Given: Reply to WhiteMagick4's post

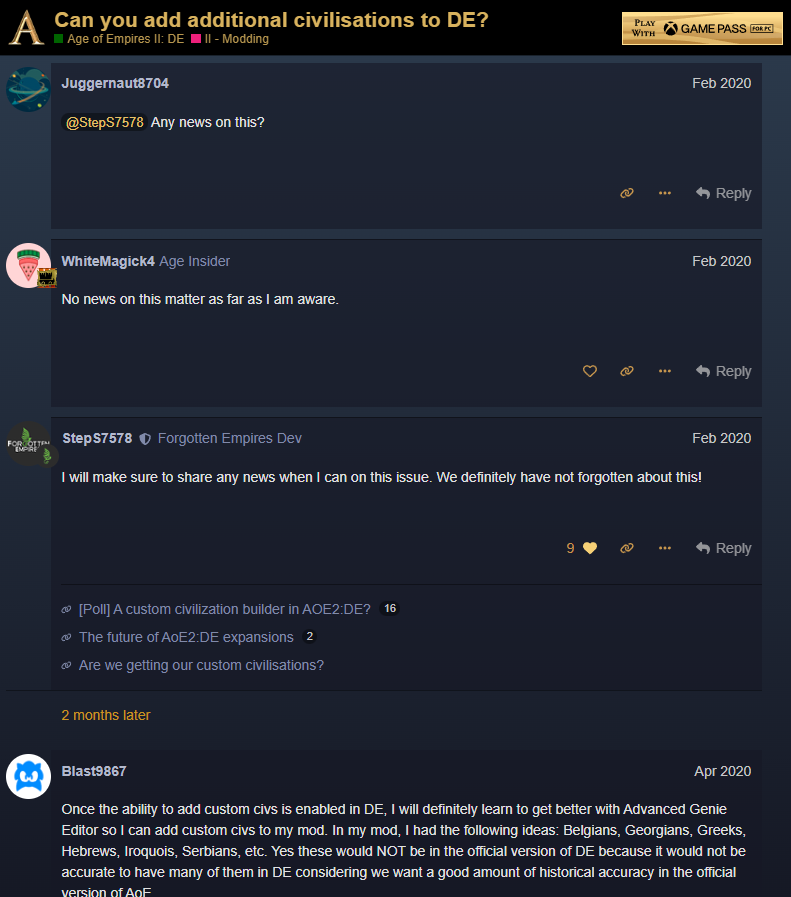Looking at the screenshot, I should click(723, 371).
